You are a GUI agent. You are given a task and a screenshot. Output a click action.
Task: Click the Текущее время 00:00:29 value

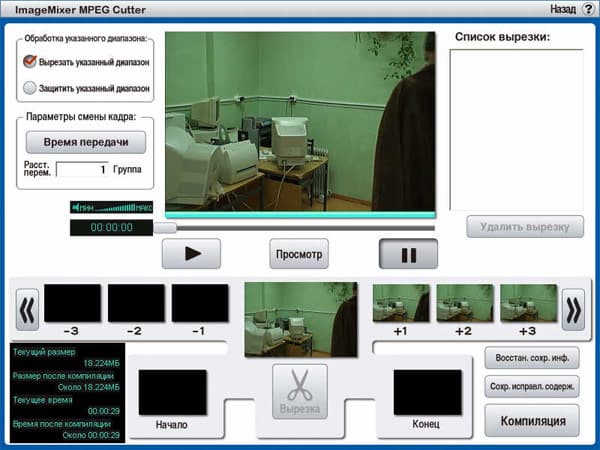[104, 411]
